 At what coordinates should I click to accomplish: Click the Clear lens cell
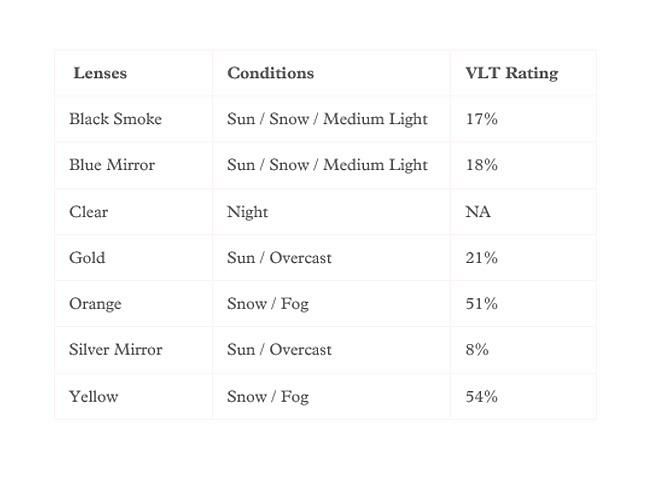click(88, 212)
